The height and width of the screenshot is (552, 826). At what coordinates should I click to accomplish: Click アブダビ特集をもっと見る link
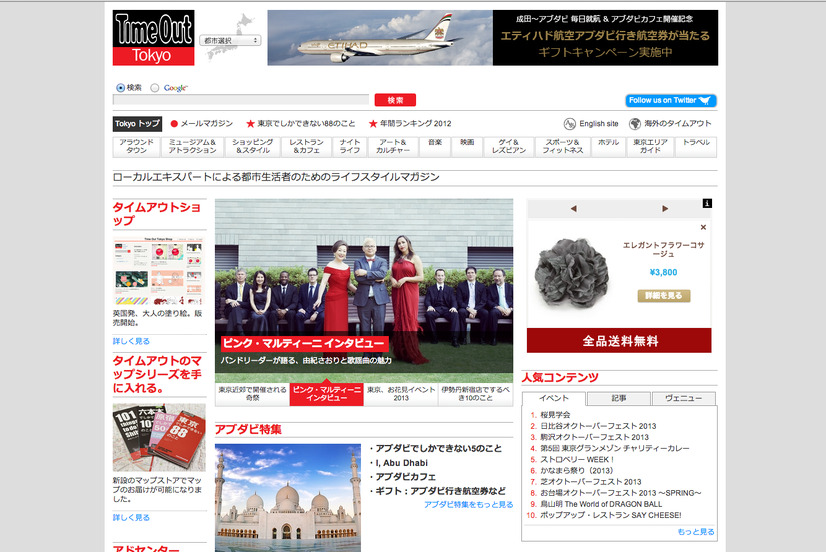coord(468,505)
